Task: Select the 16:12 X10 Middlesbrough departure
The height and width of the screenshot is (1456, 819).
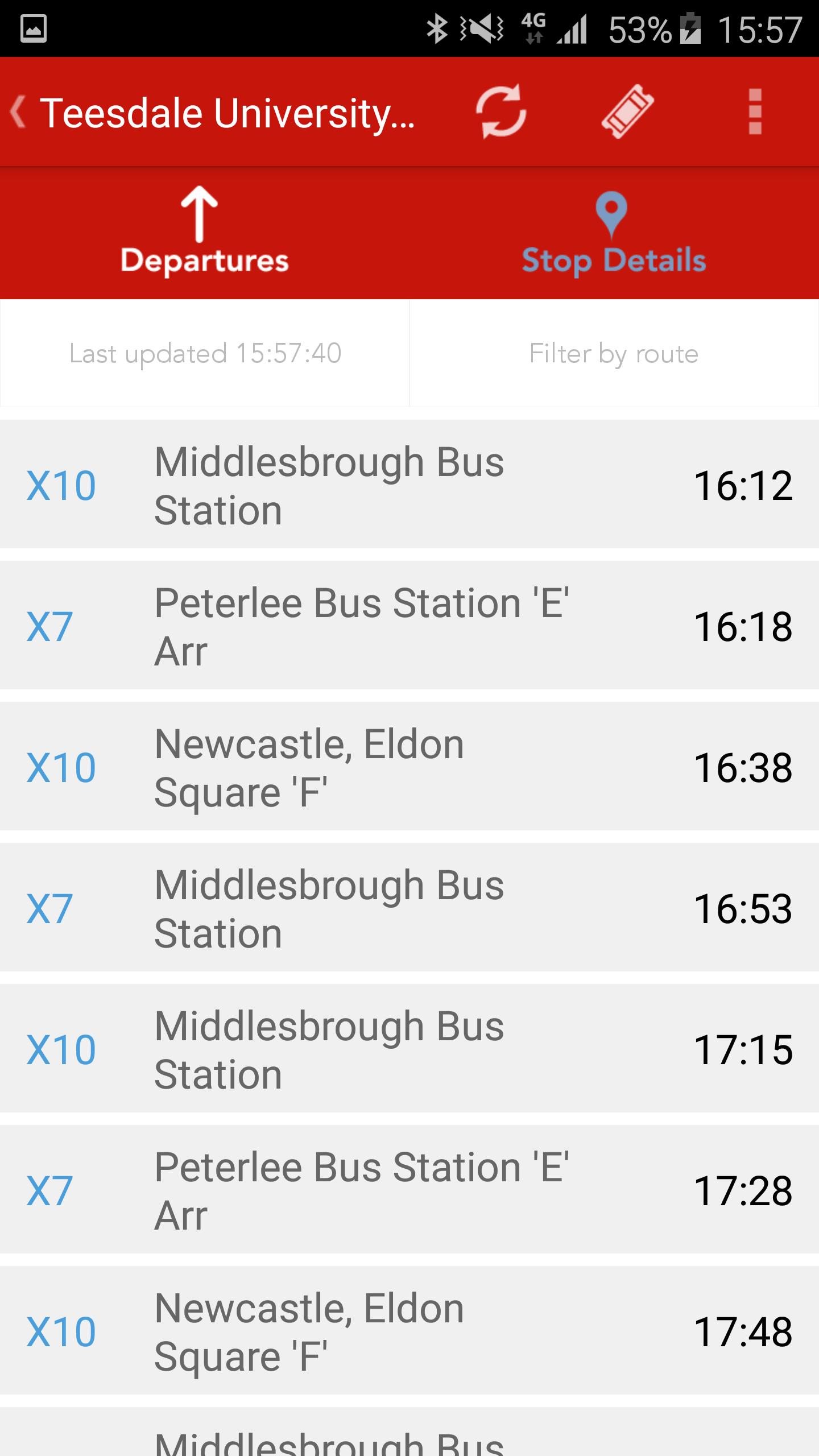Action: pos(409,485)
